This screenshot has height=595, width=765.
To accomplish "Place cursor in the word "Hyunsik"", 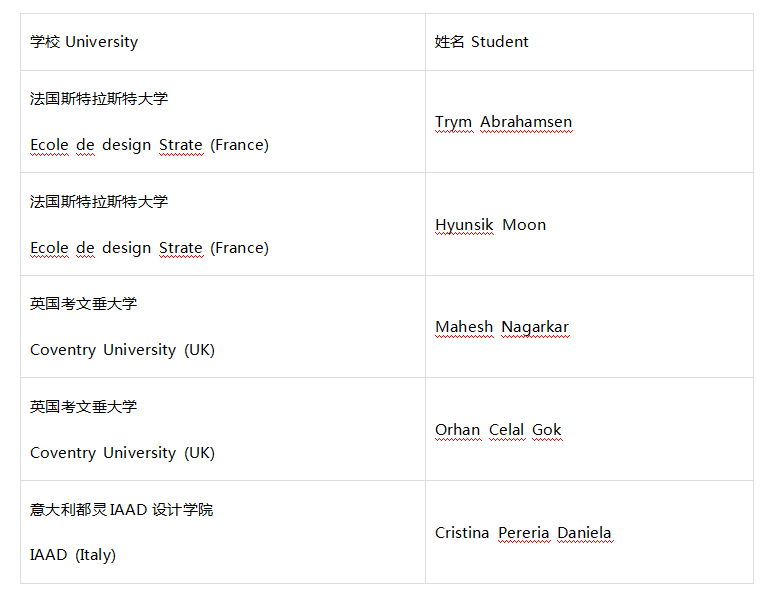I will pyautogui.click(x=464, y=225).
